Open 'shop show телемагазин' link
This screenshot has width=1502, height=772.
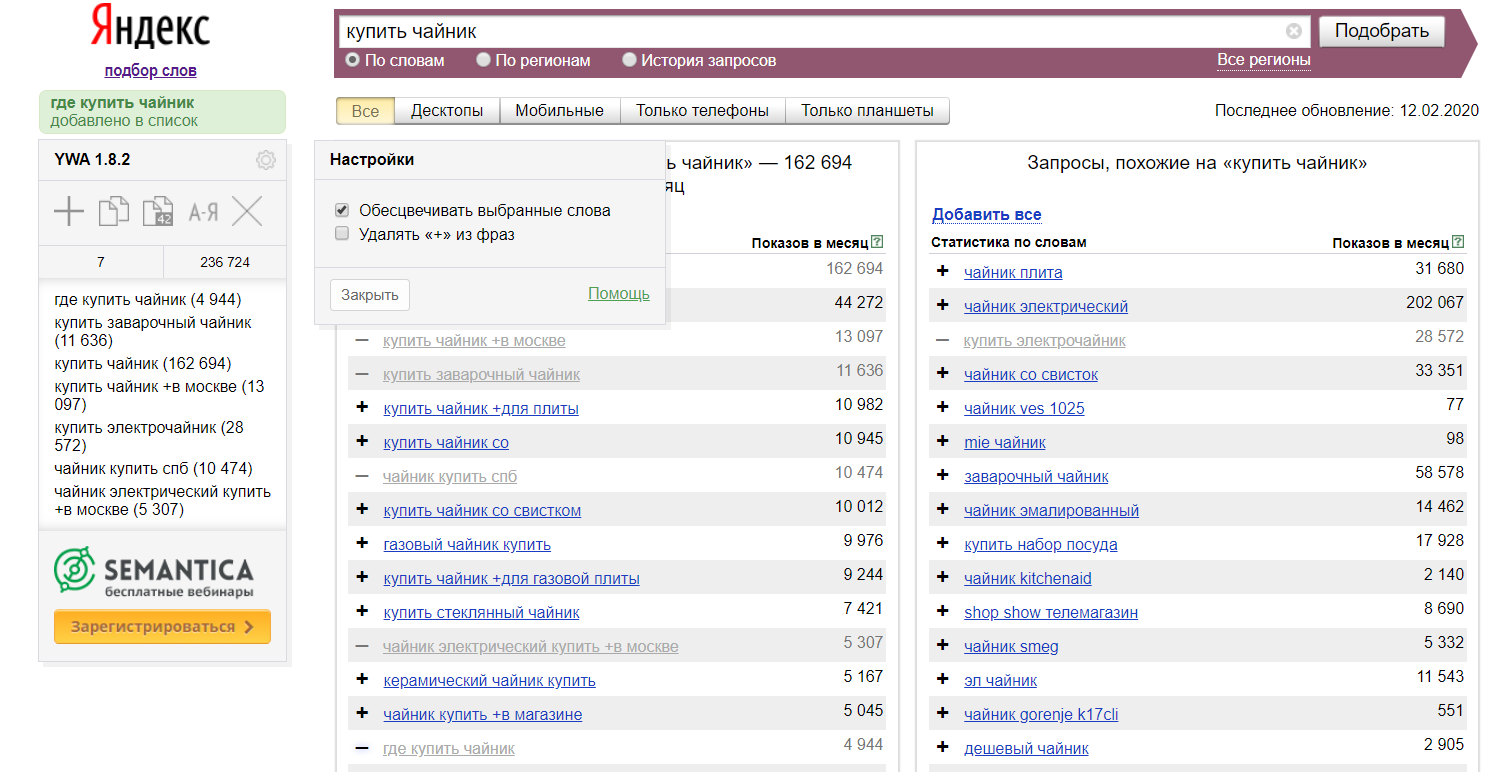[1051, 612]
